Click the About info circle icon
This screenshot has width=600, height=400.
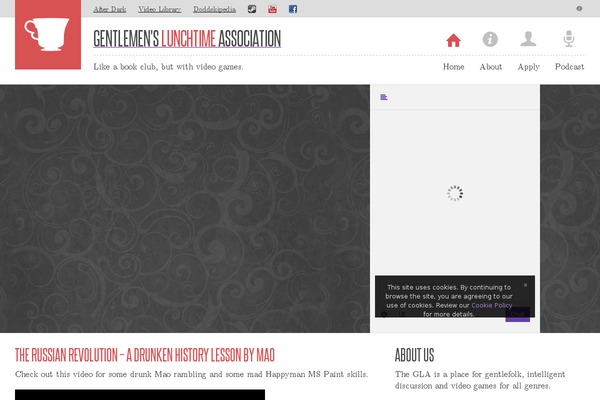tap(490, 39)
